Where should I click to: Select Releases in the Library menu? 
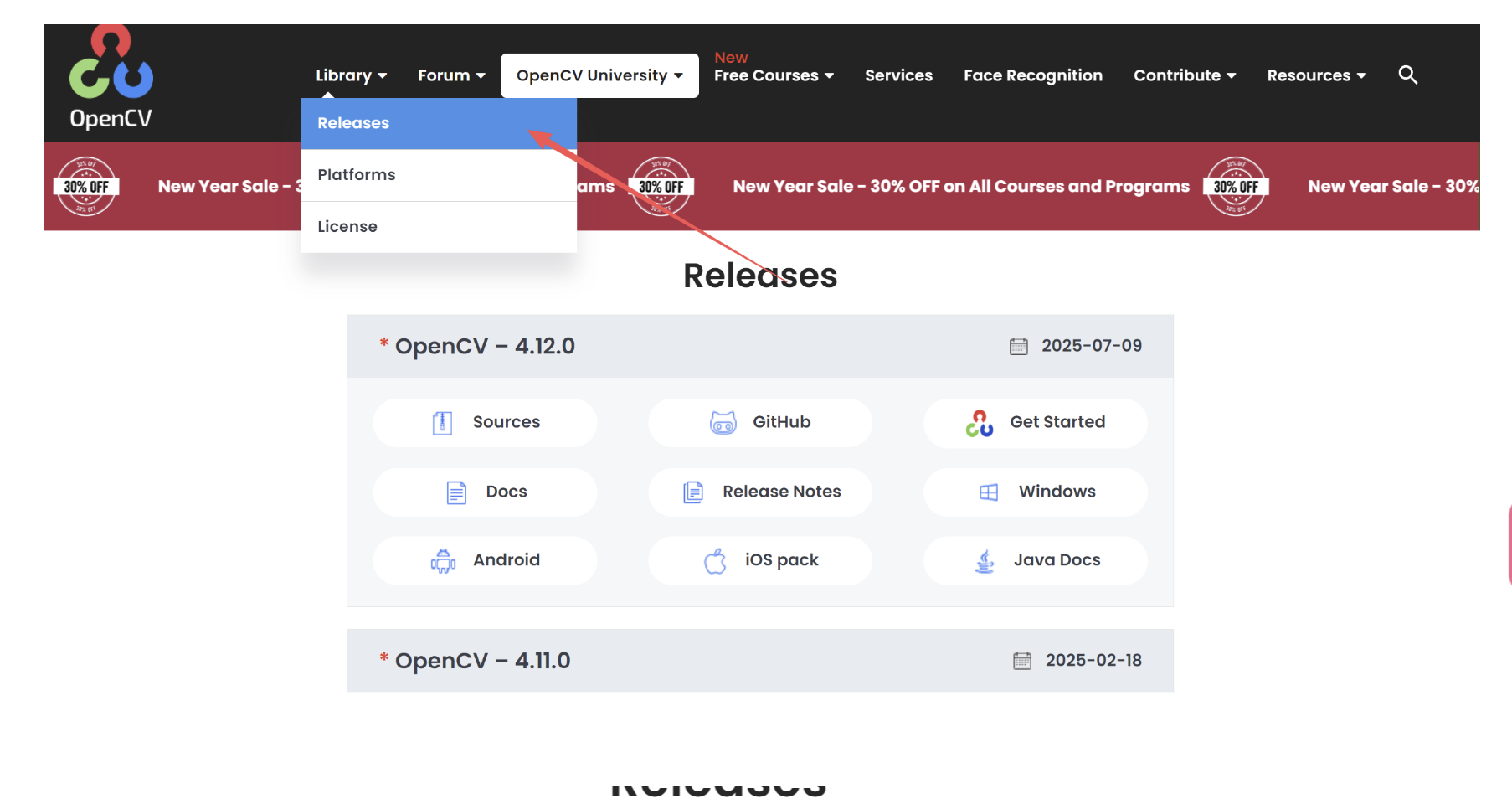[x=439, y=124]
